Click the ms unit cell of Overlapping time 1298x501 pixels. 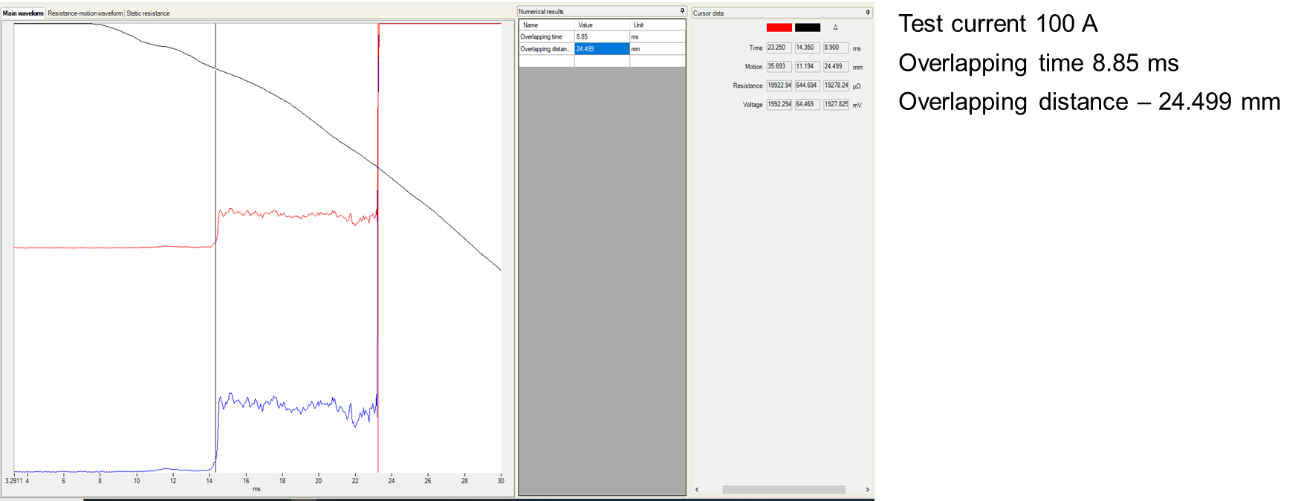click(x=658, y=36)
